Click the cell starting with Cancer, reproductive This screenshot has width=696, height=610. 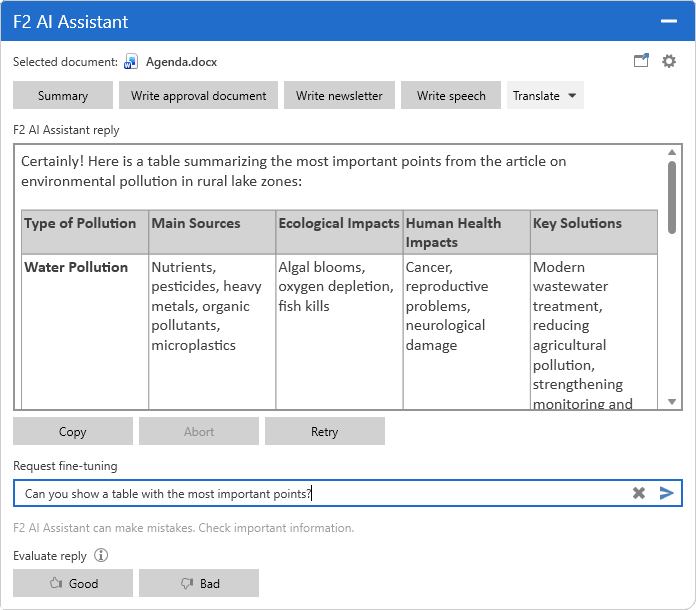[467, 331]
